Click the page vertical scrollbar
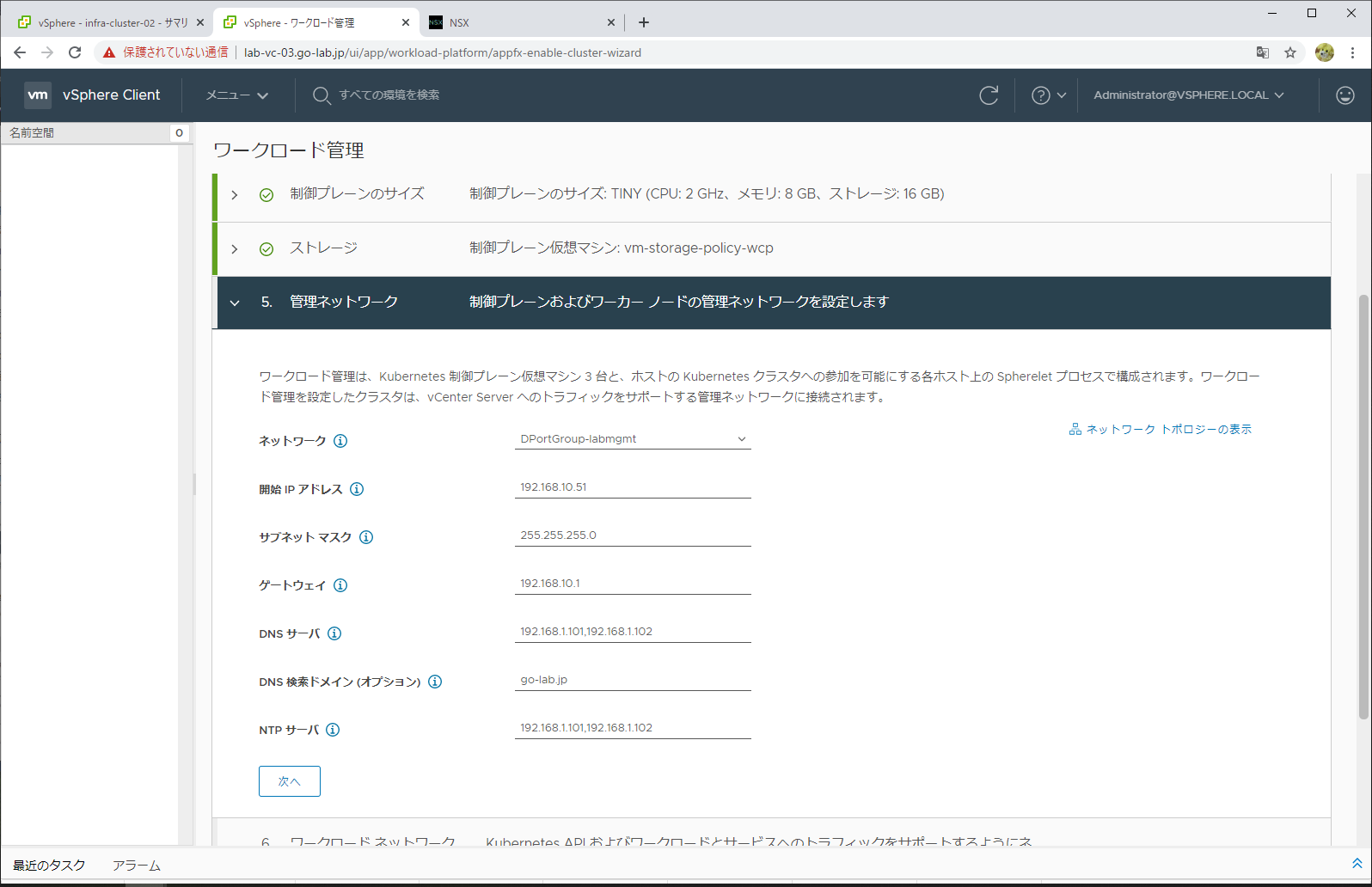Viewport: 1372px width, 887px height. click(1363, 507)
